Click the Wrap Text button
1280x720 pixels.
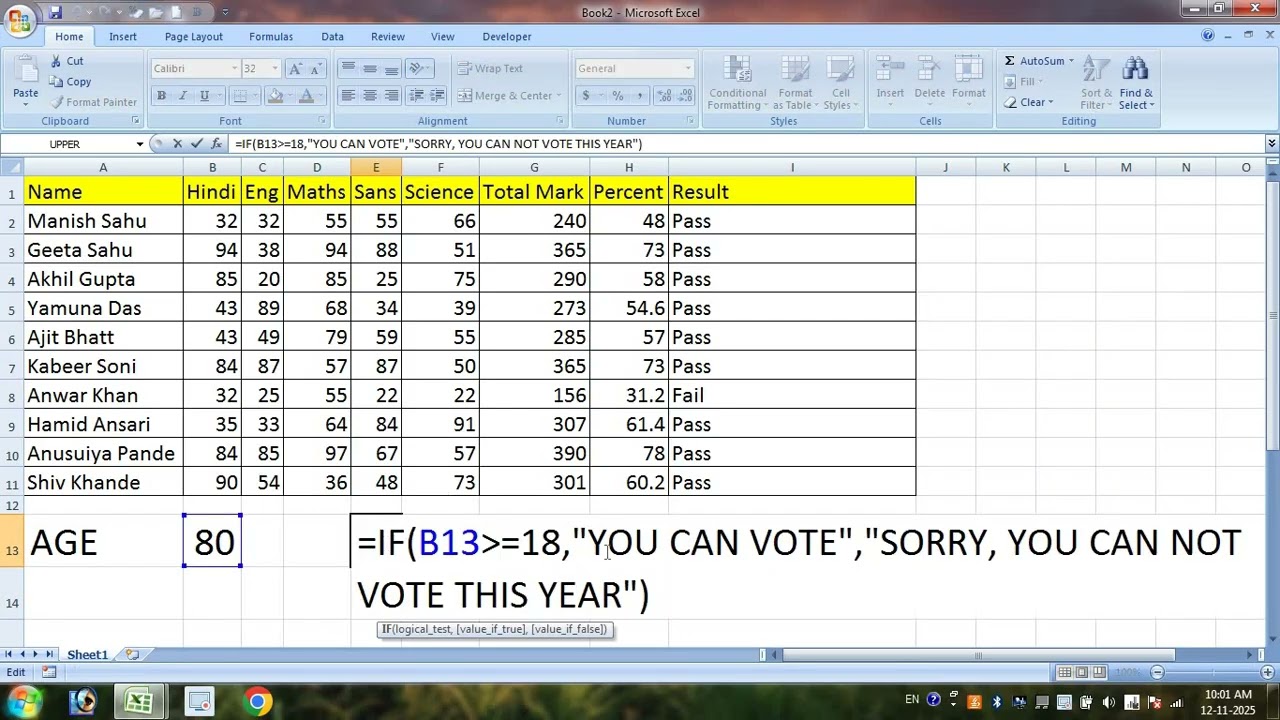tap(491, 69)
